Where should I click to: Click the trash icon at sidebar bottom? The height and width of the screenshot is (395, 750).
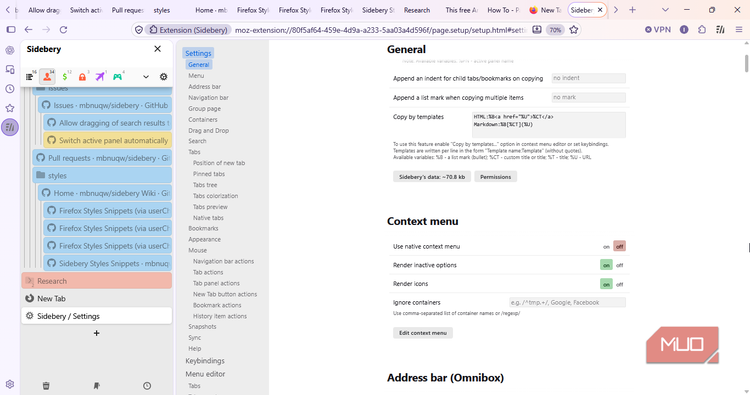[x=46, y=385]
